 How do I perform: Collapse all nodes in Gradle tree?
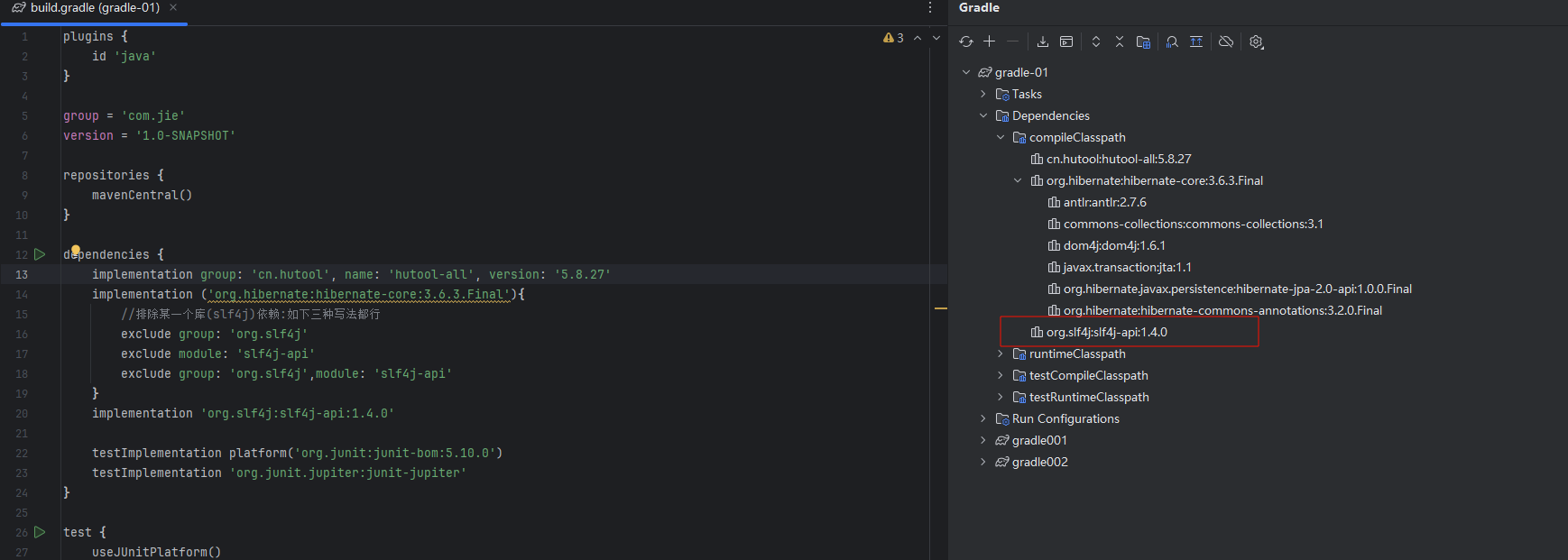pos(1120,41)
